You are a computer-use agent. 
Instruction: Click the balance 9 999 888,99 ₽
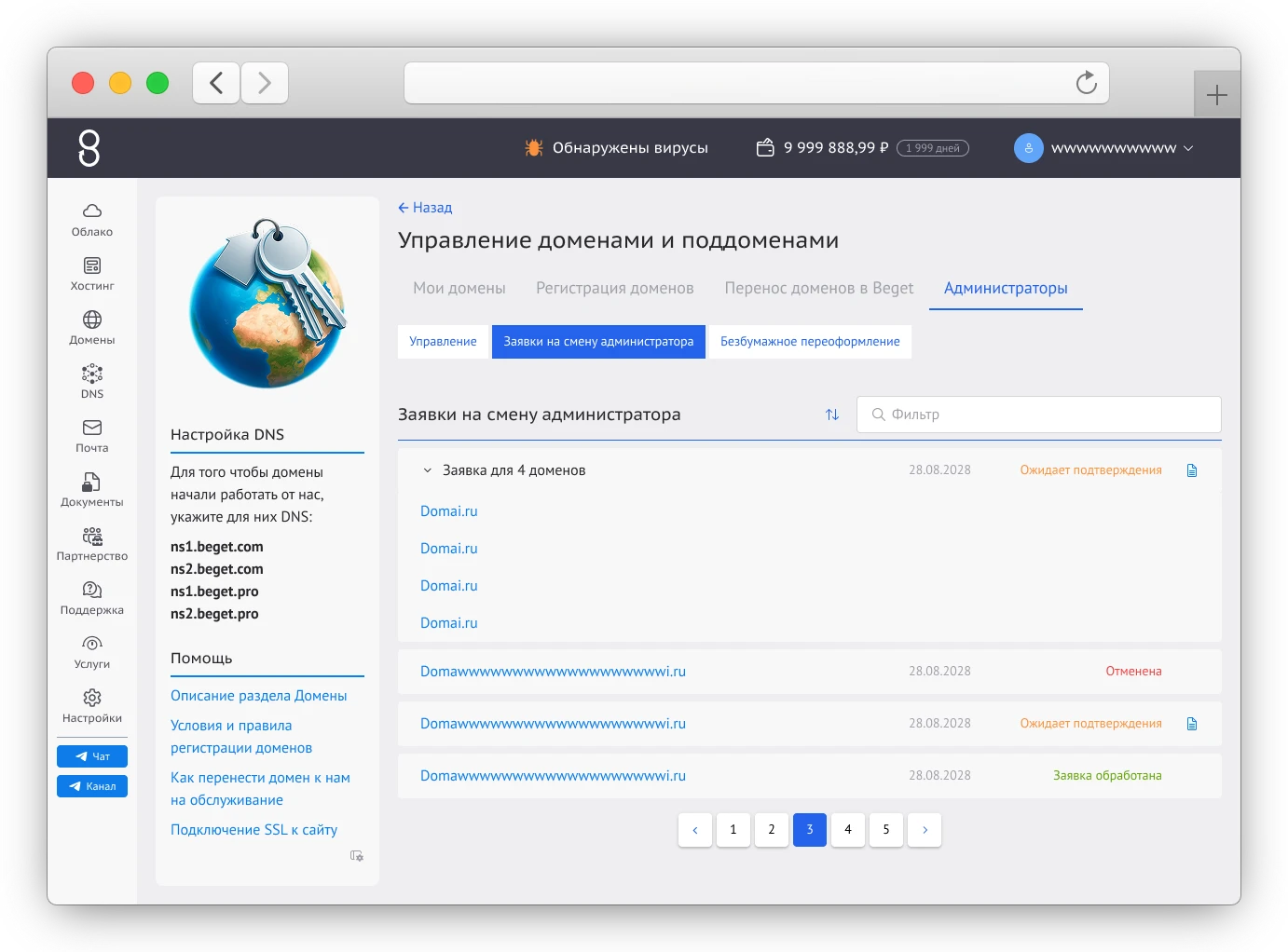point(836,147)
